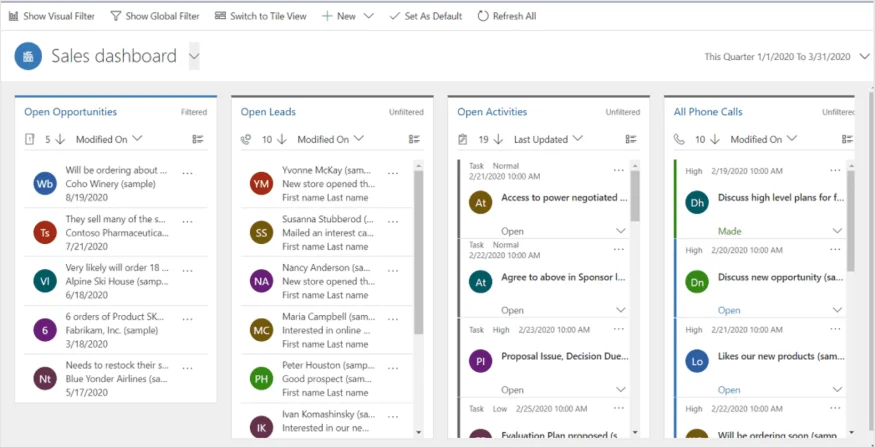Open the dashboard selector chevron beside Sales dashboard

point(194,56)
